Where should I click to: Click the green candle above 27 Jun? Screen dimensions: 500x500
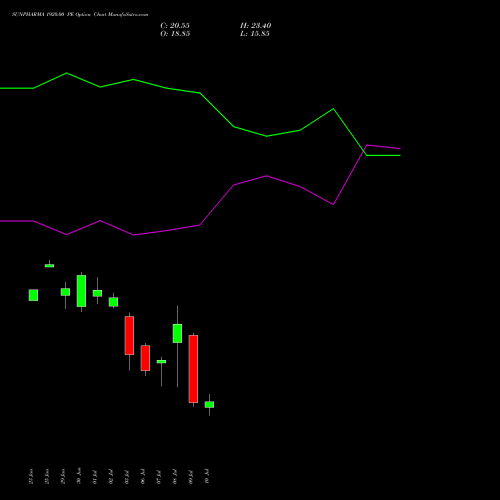pyautogui.click(x=33, y=295)
